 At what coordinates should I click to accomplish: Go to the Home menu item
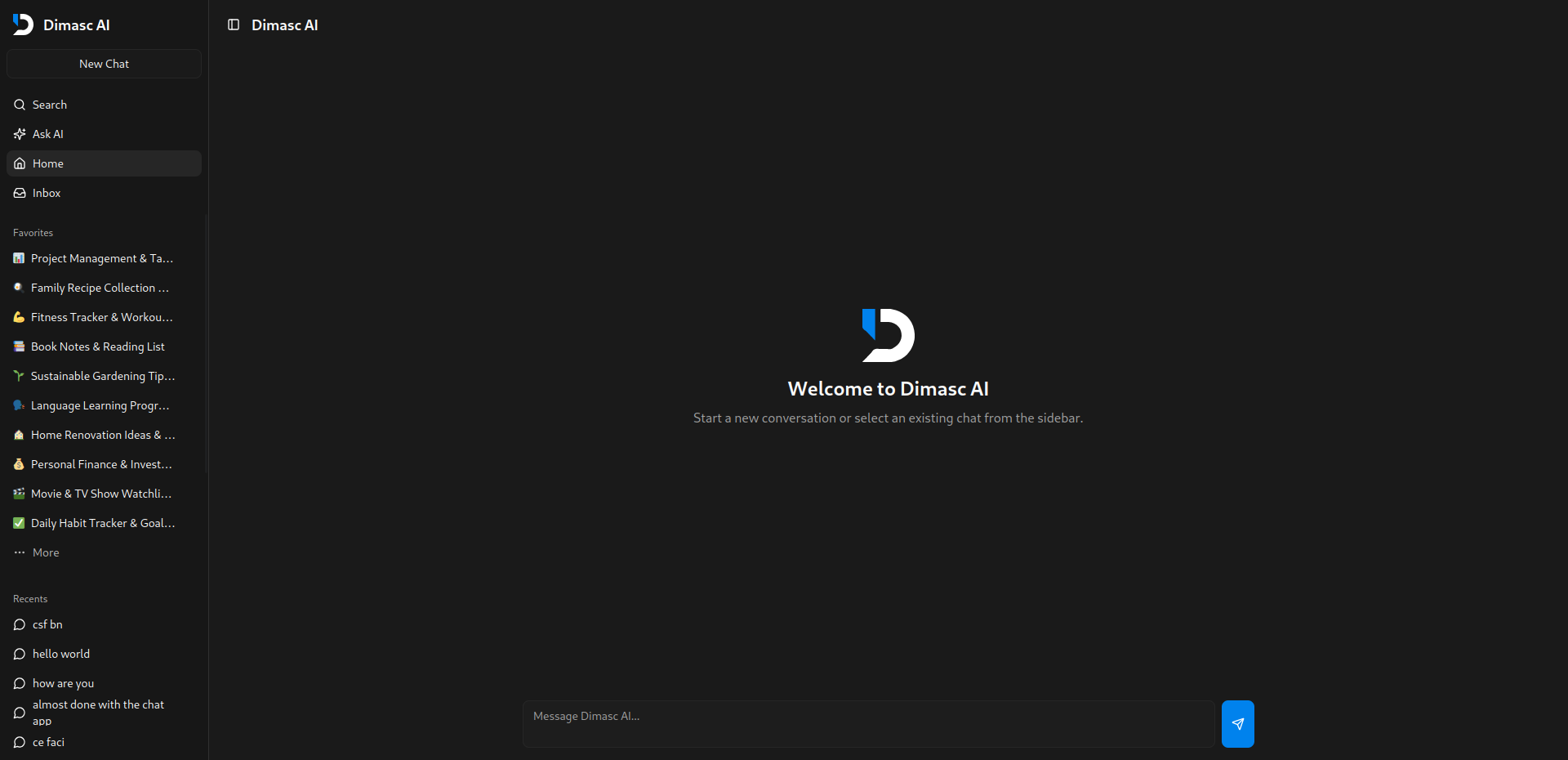[x=48, y=163]
